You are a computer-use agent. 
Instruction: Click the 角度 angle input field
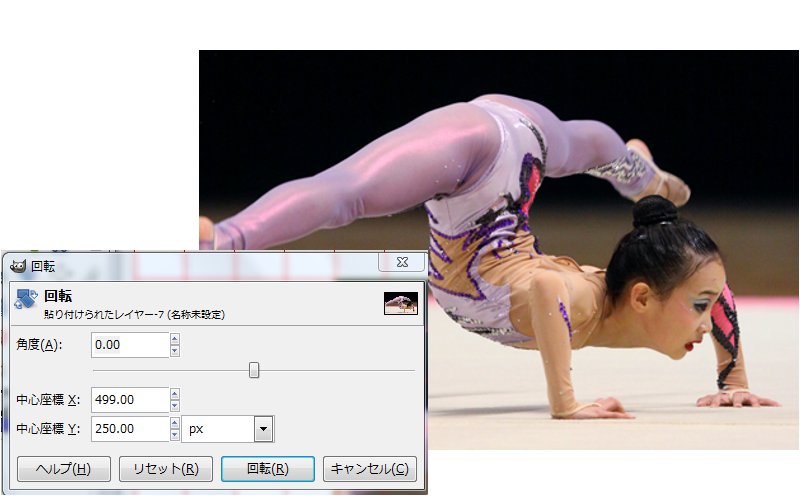(130, 345)
